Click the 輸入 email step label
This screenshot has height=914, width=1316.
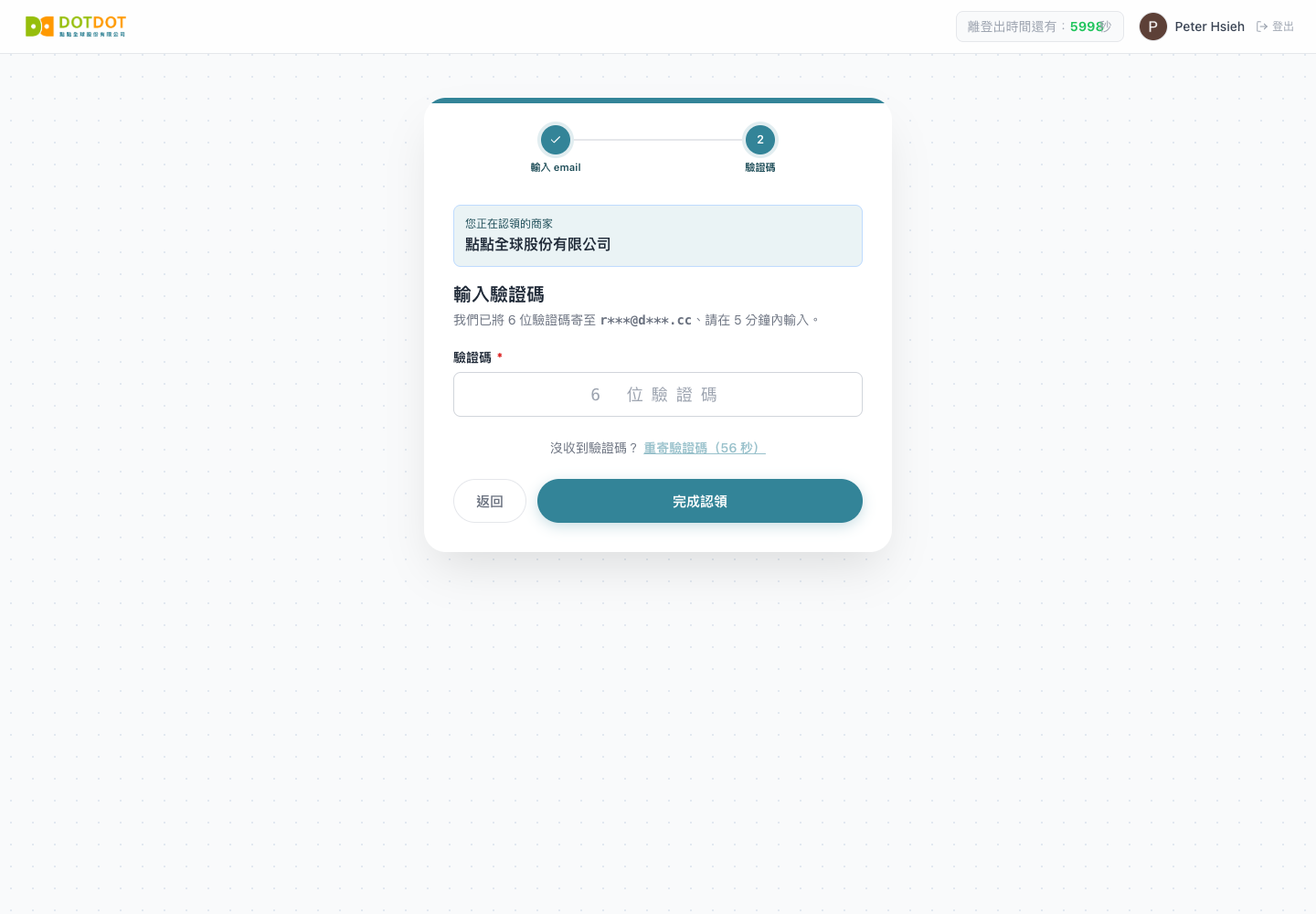pos(556,167)
